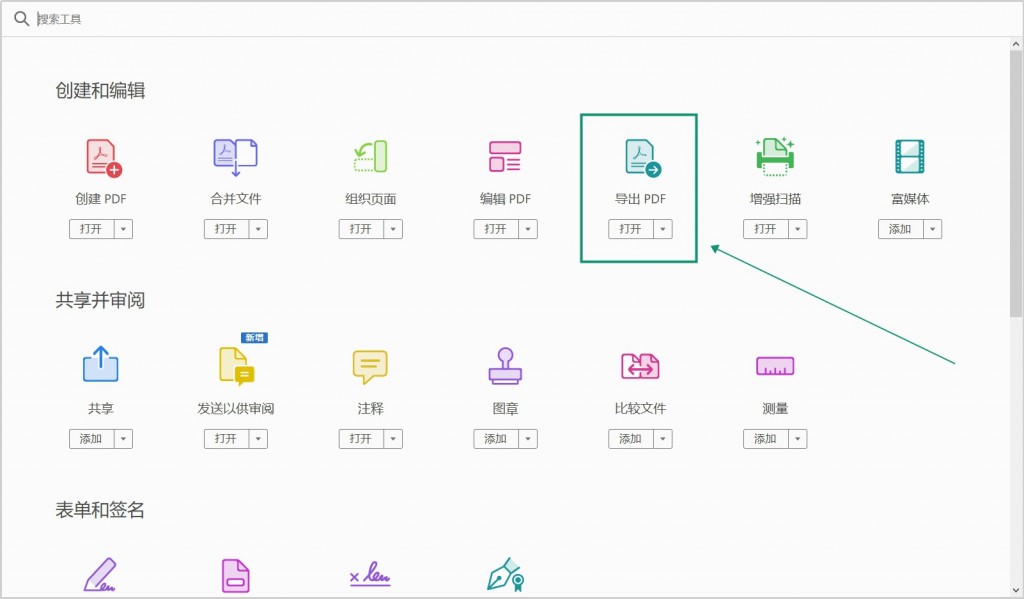Open 编辑 PDF using its 打开 button
The image size is (1024, 599).
pyautogui.click(x=496, y=229)
